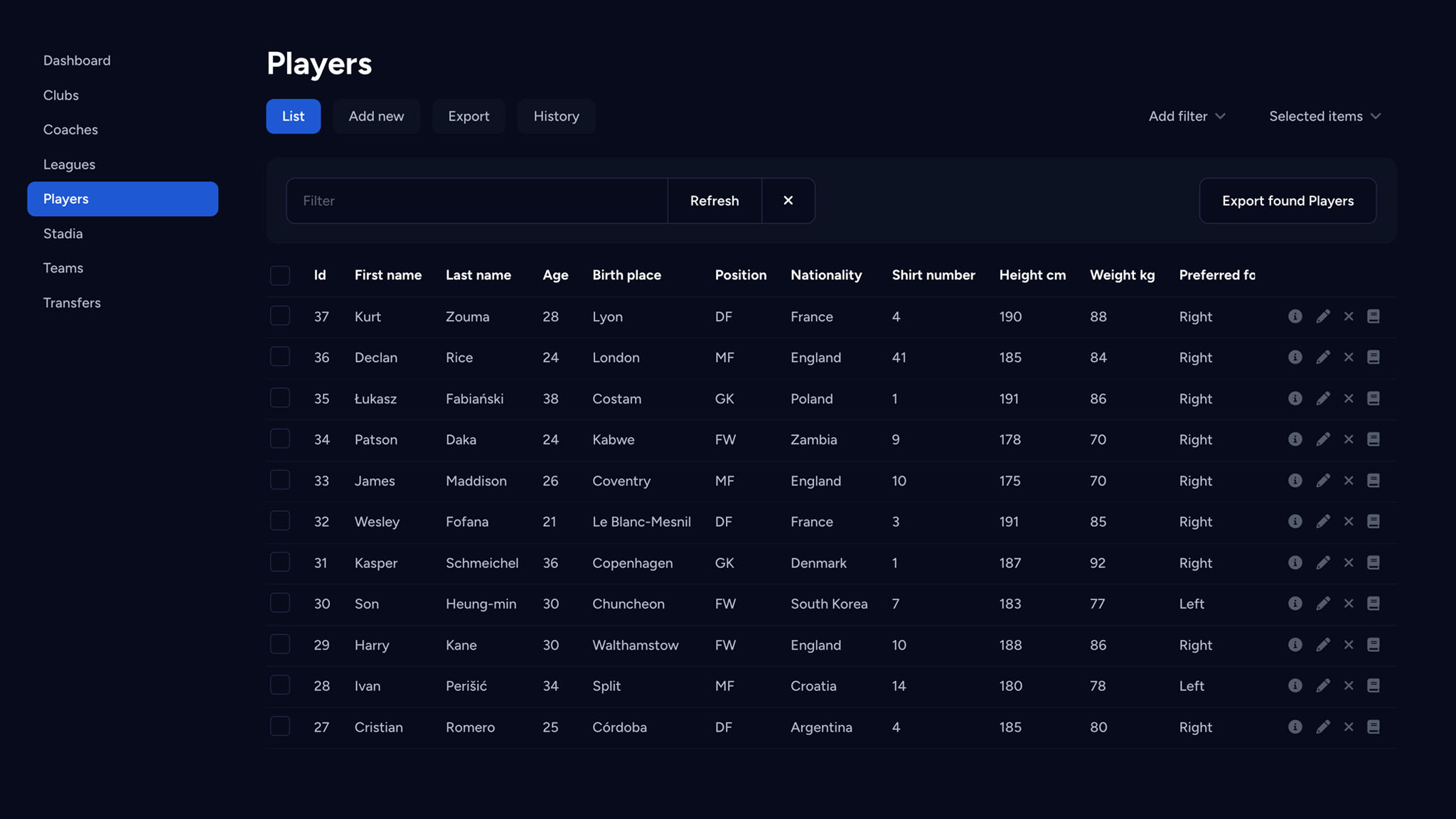Select checkbox for James Maddison row
Viewport: 1456px width, 819px height.
tap(280, 481)
